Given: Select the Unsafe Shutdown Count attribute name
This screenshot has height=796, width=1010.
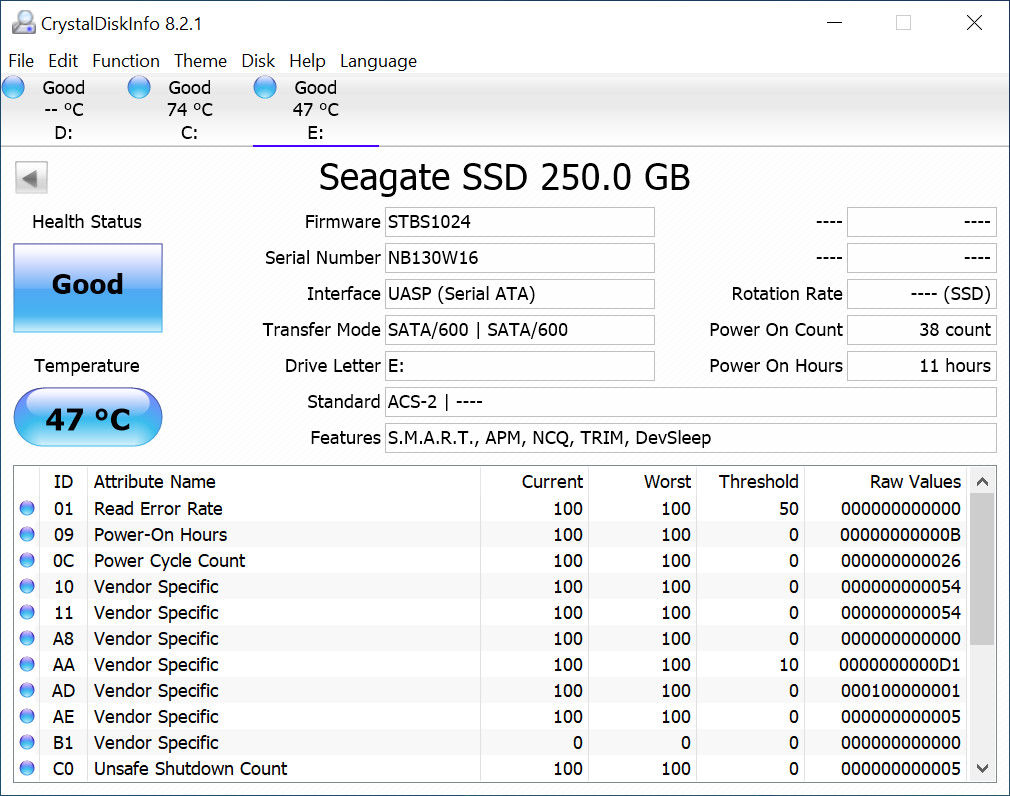Looking at the screenshot, I should tap(191, 768).
